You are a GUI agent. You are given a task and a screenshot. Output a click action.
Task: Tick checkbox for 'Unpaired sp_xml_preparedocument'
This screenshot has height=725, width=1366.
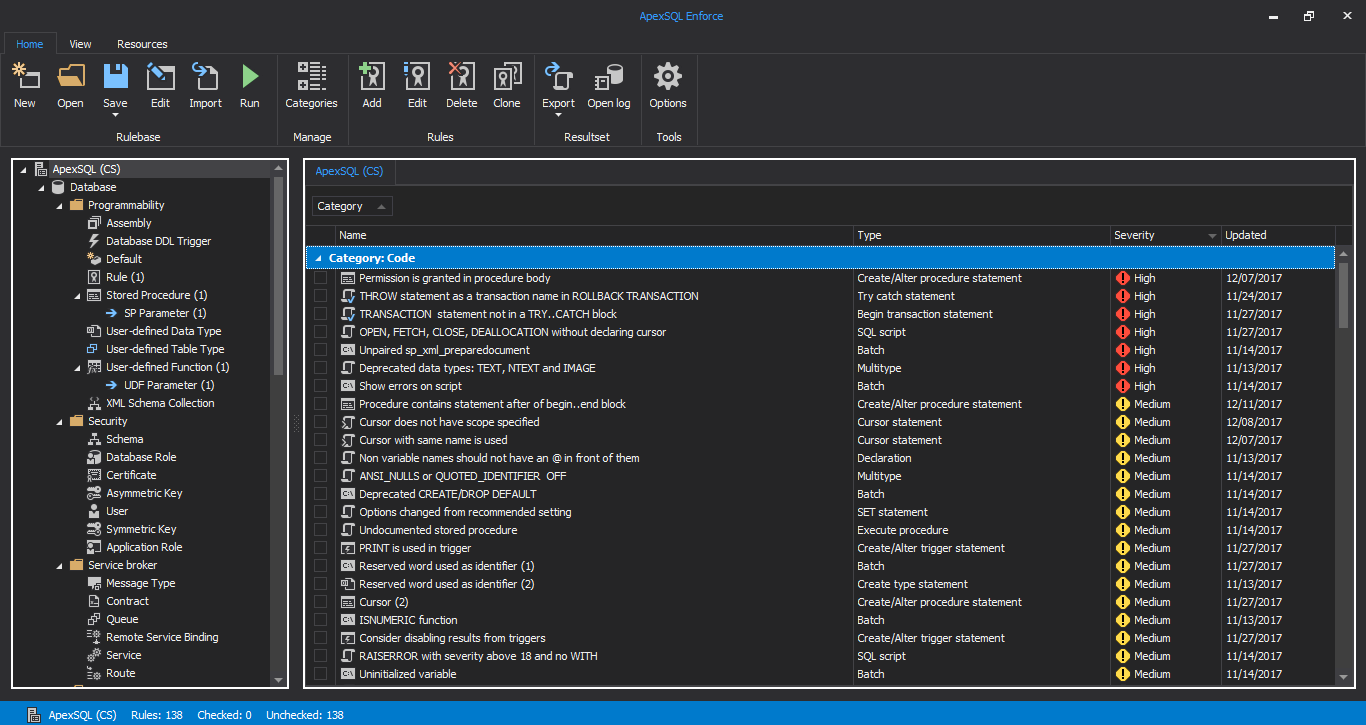point(320,350)
